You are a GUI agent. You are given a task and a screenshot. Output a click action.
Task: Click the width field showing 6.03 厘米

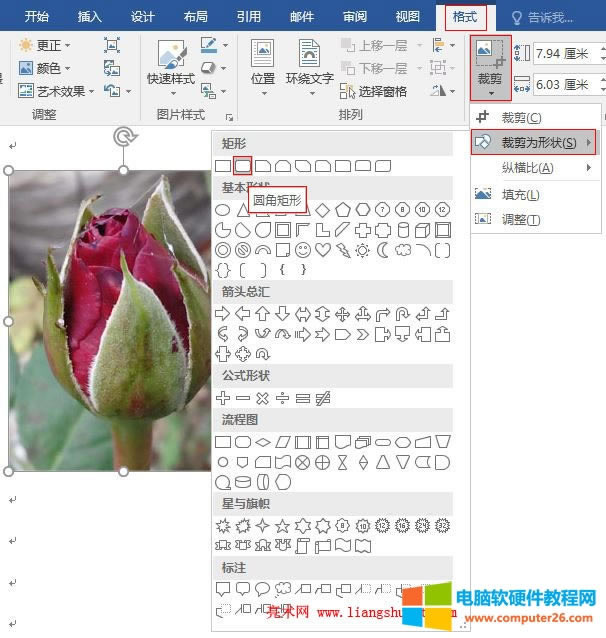coord(566,85)
